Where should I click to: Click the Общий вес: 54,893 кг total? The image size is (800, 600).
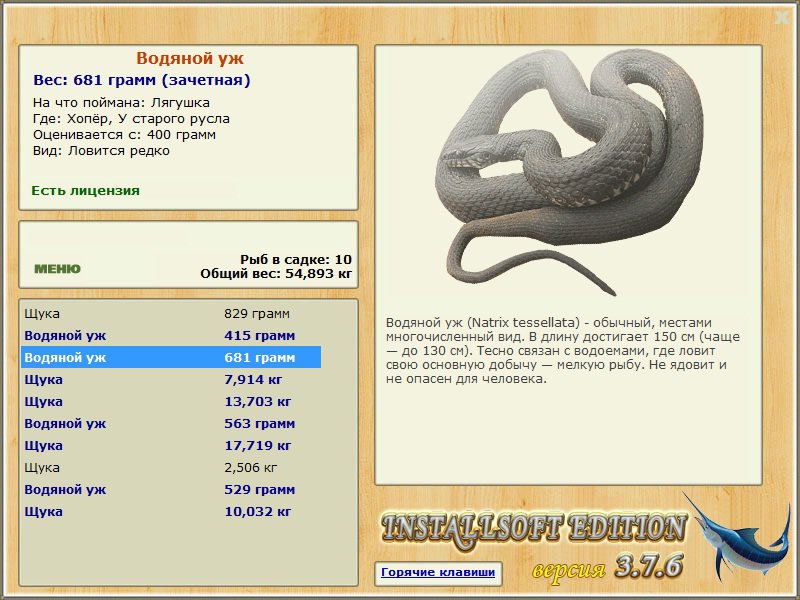click(276, 274)
